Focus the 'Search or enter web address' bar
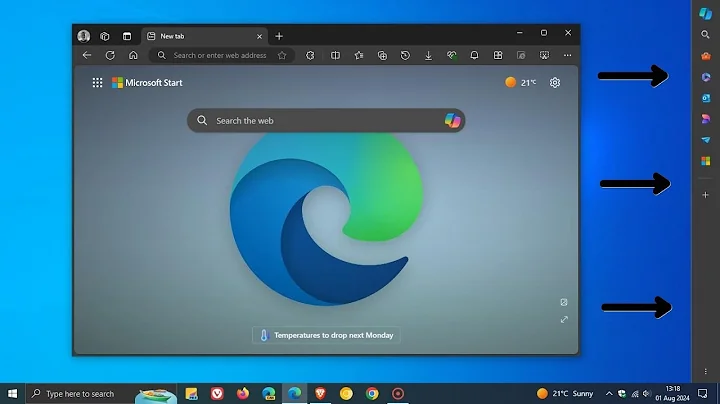 click(222, 56)
